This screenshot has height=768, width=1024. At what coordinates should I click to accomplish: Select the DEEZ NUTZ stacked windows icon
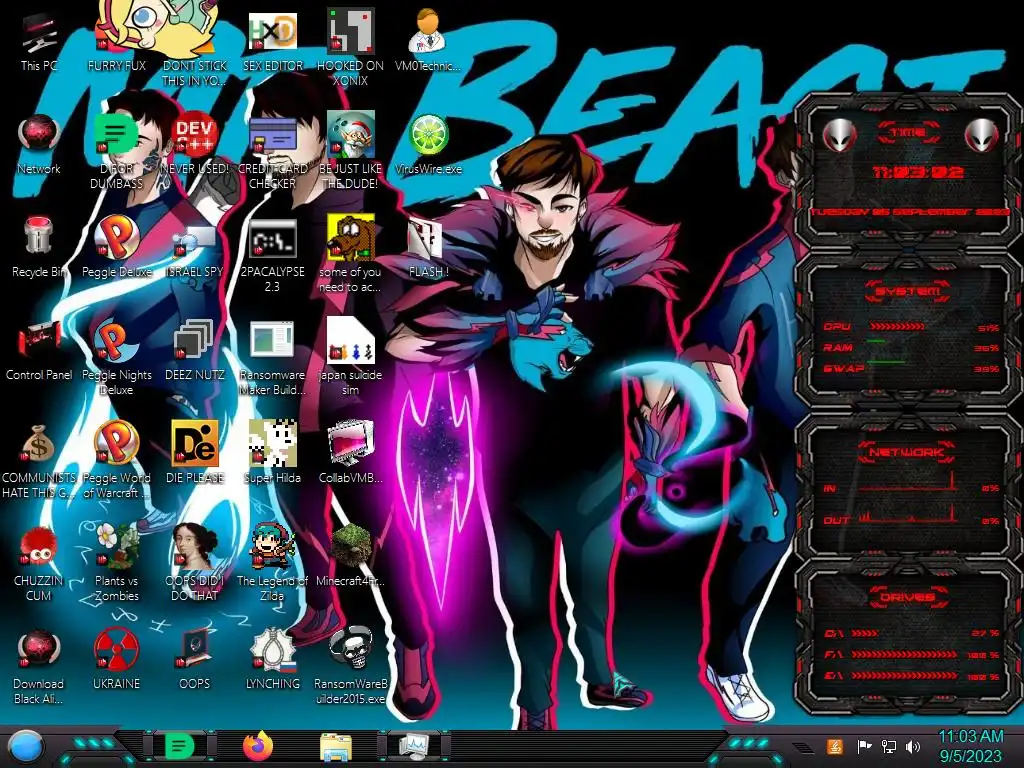[195, 350]
